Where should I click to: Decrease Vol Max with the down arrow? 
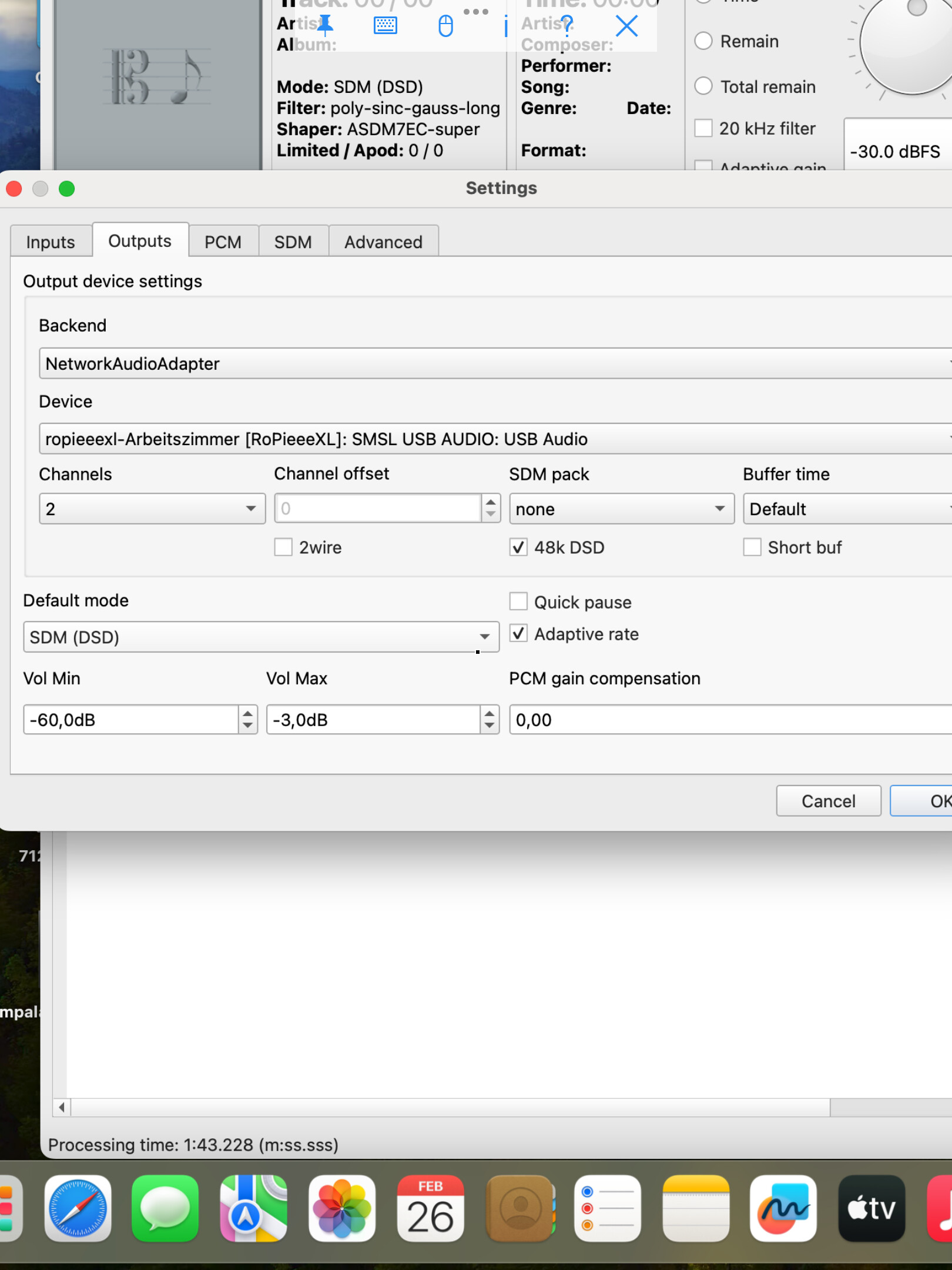[490, 727]
